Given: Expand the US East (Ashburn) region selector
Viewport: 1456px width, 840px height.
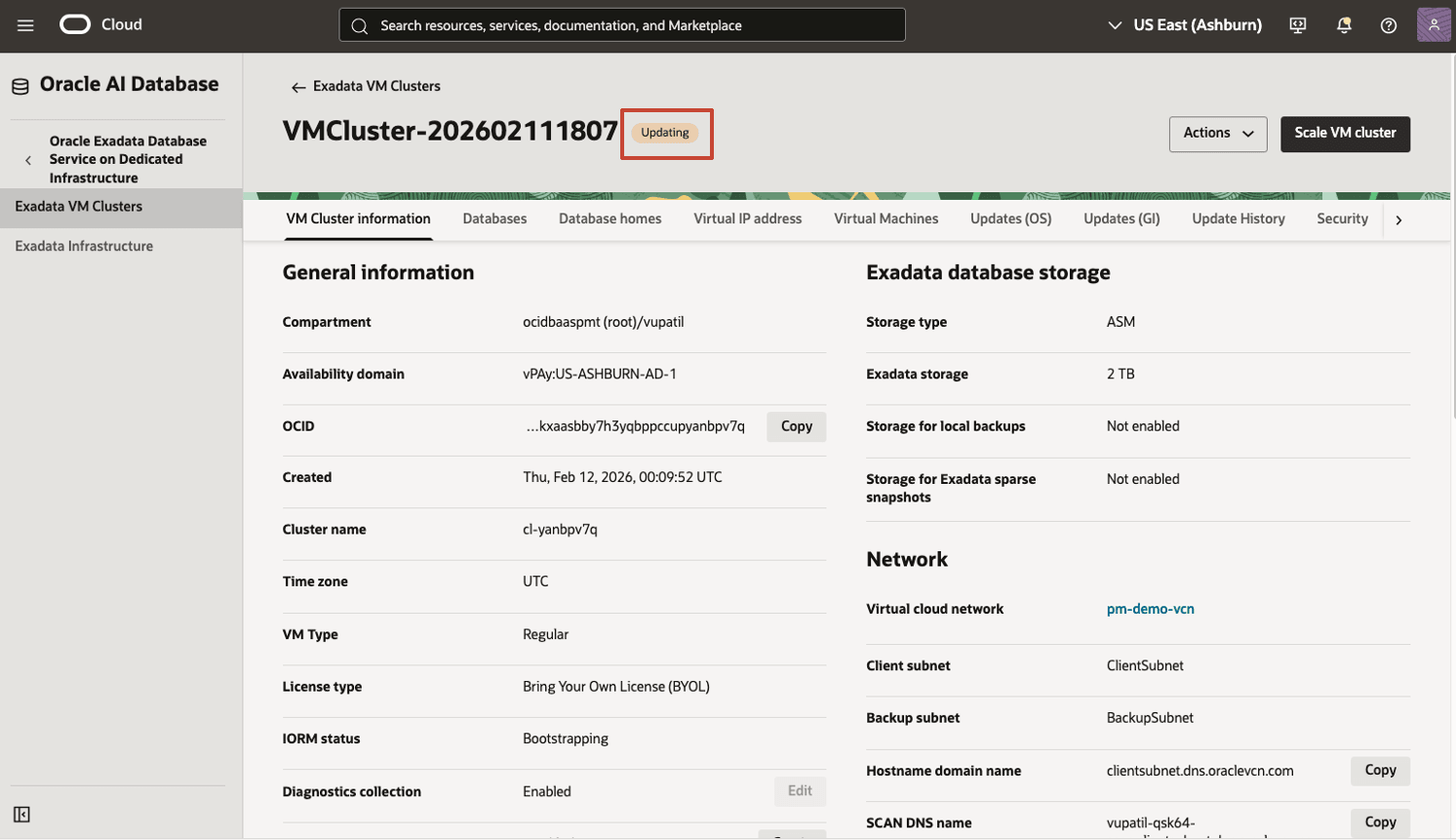Looking at the screenshot, I should pos(1185,25).
